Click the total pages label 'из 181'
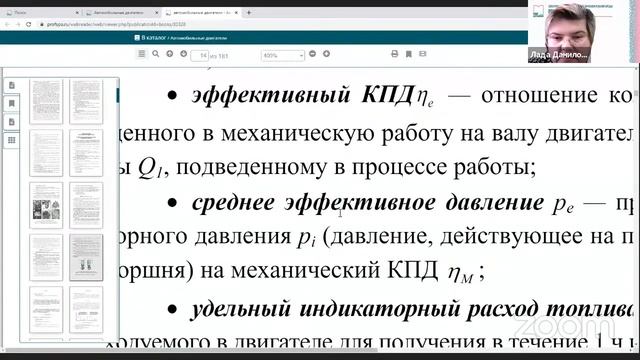 [219, 56]
